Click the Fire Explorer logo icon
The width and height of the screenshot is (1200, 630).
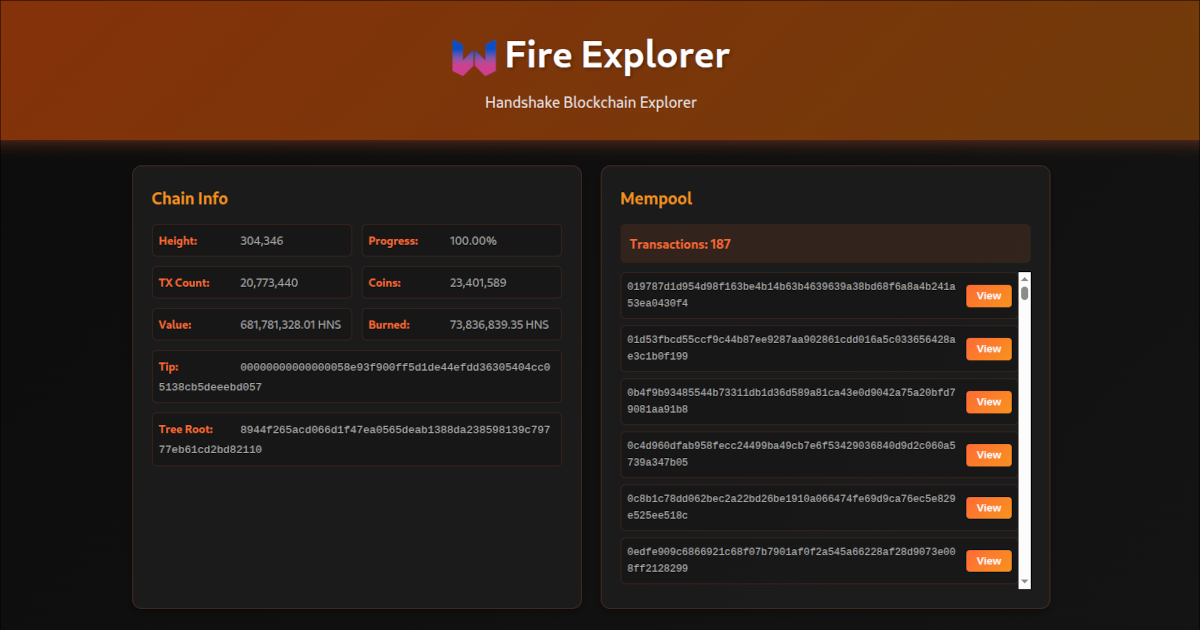473,57
